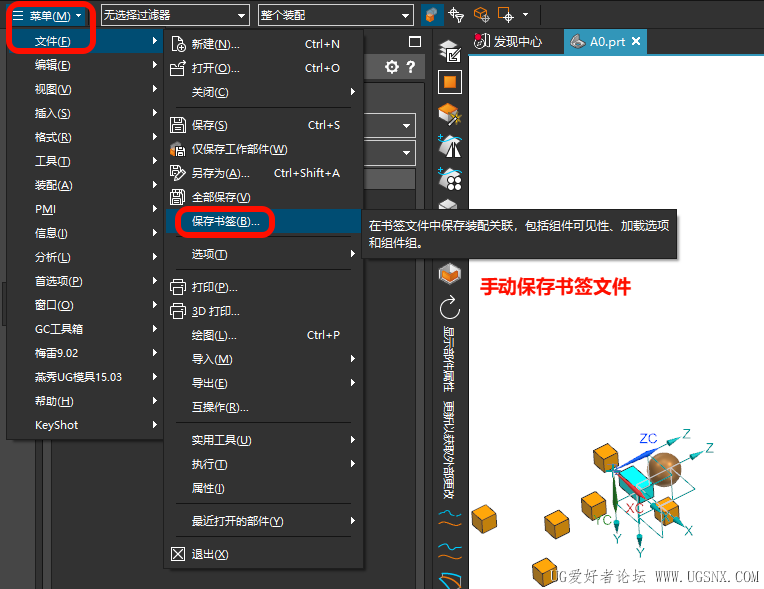Expand the 实用工具(U) submenu

pos(263,440)
